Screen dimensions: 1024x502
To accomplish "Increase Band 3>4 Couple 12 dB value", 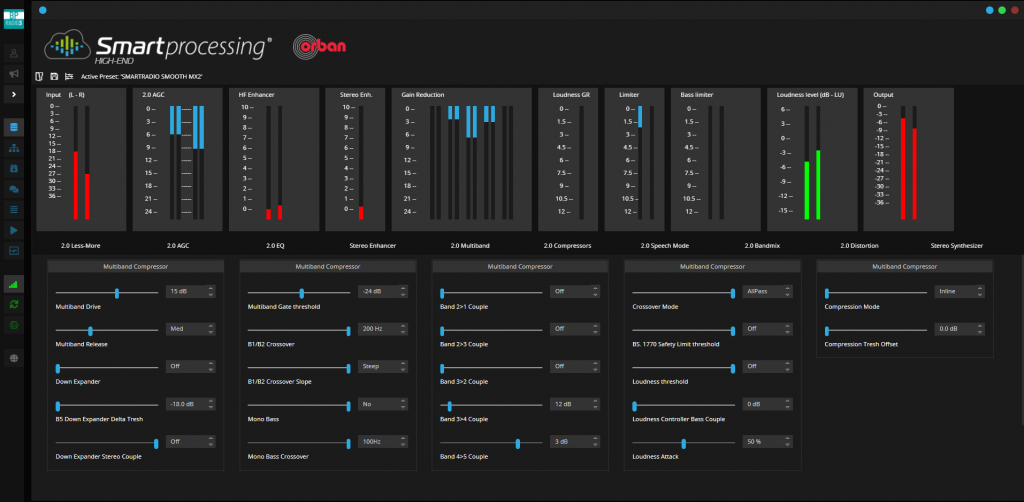I will pyautogui.click(x=595, y=401).
